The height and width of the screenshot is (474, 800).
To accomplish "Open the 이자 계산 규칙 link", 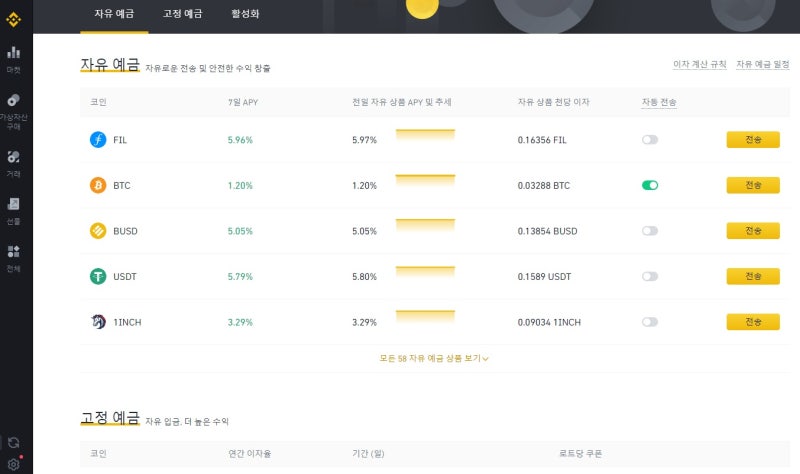I will click(699, 64).
